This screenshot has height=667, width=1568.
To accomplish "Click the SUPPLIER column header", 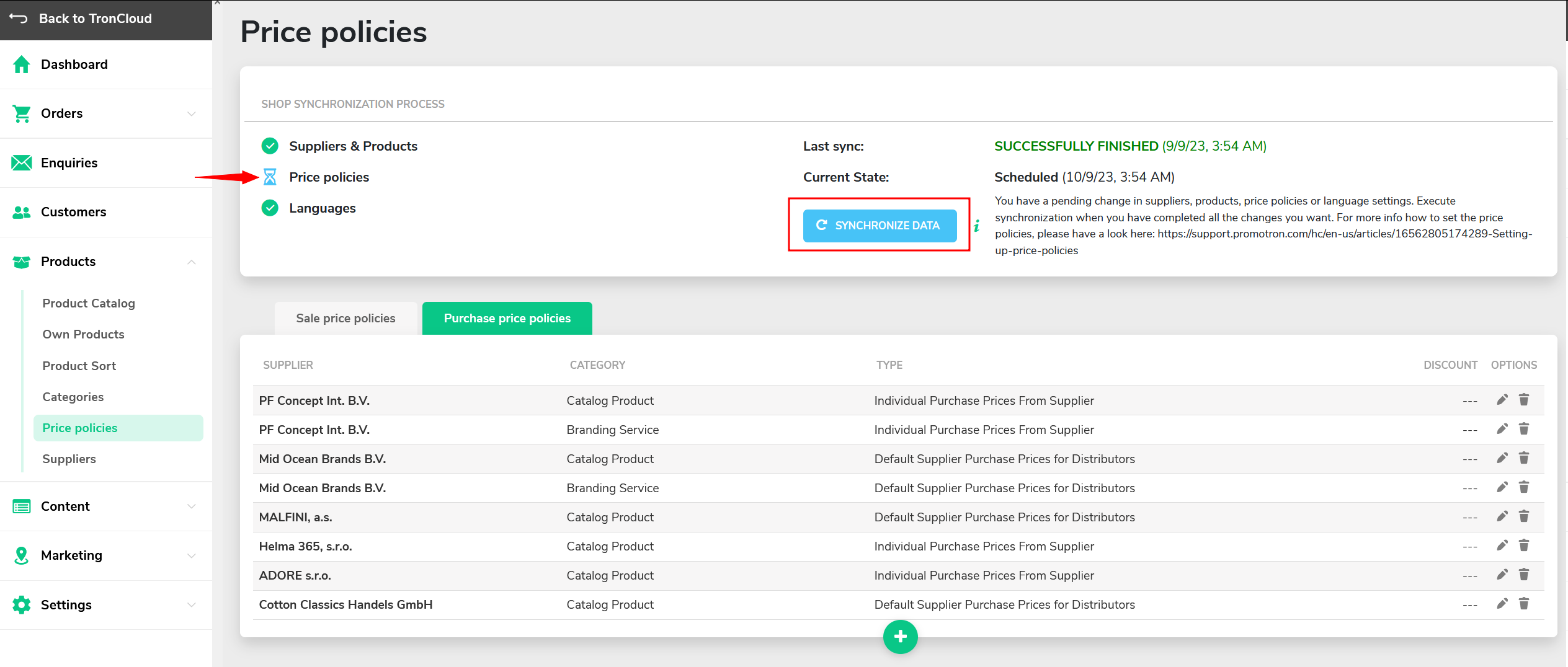I will [288, 365].
